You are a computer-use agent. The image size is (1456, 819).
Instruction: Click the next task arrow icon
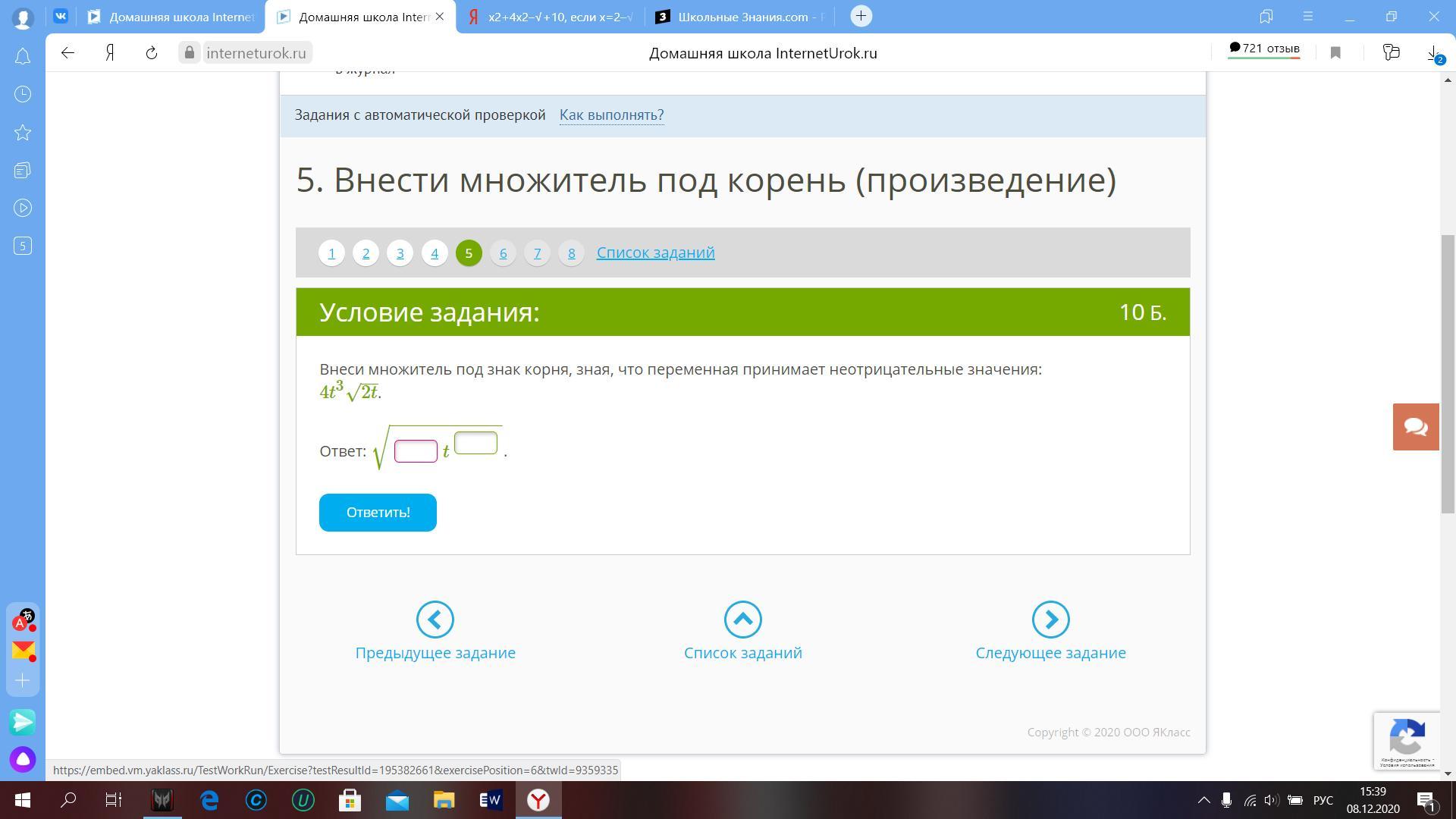click(x=1050, y=620)
